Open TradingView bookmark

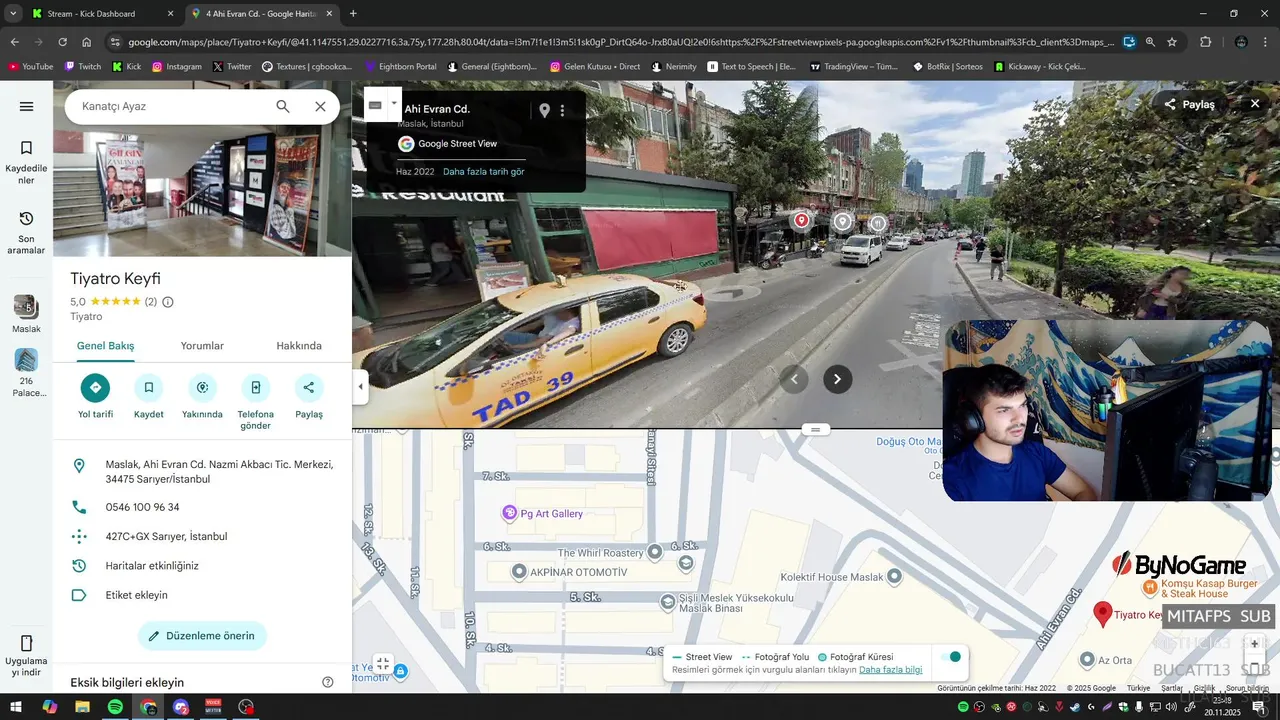pos(854,67)
